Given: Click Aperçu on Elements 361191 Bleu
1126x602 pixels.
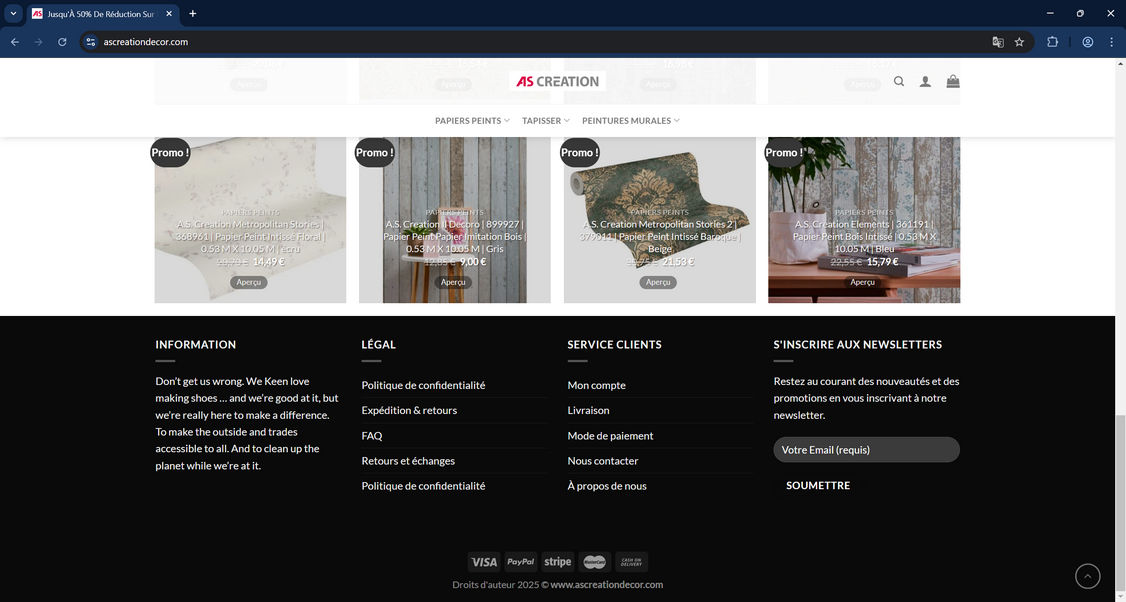Looking at the screenshot, I should (862, 282).
